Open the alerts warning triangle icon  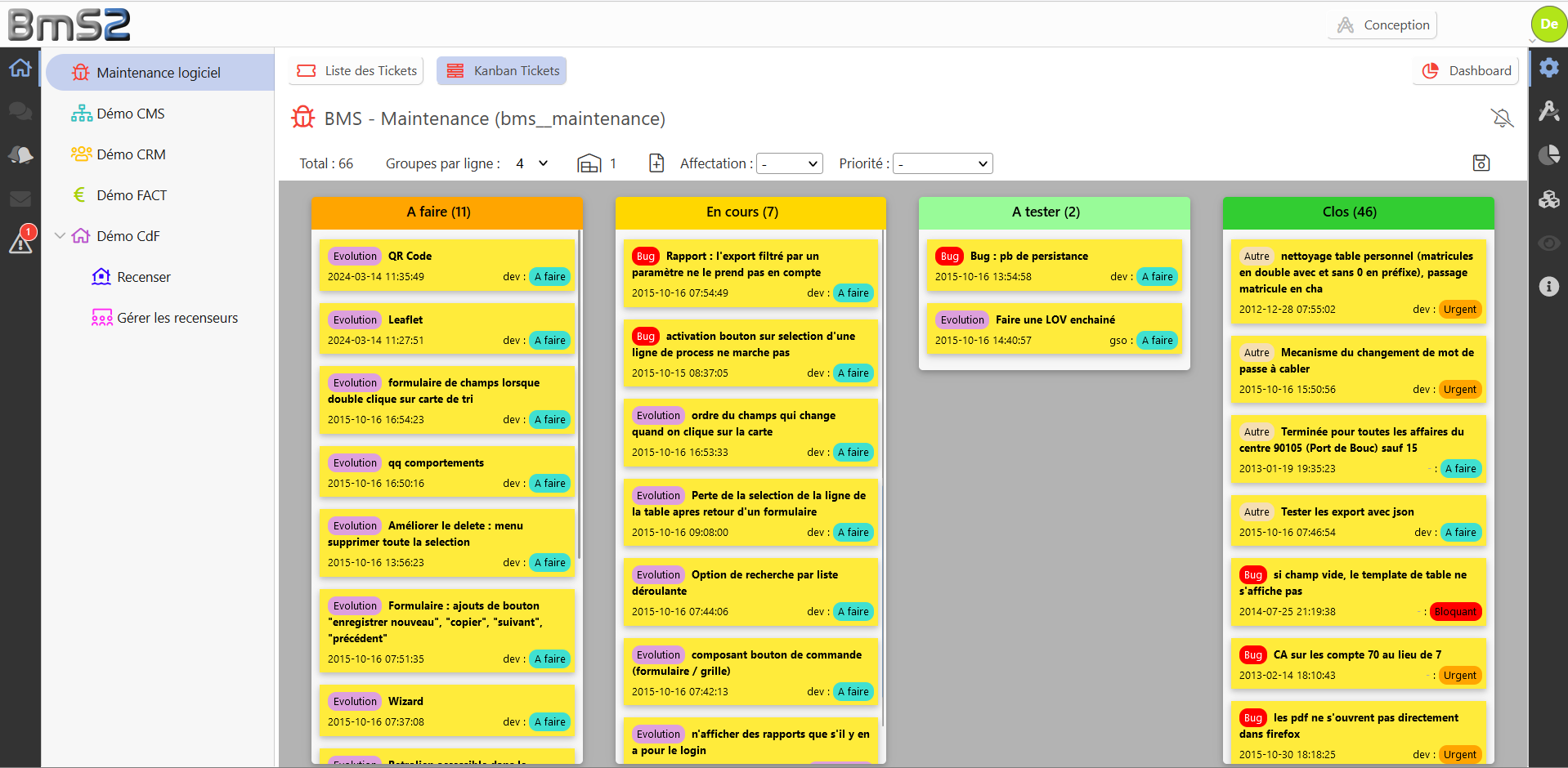(20, 242)
